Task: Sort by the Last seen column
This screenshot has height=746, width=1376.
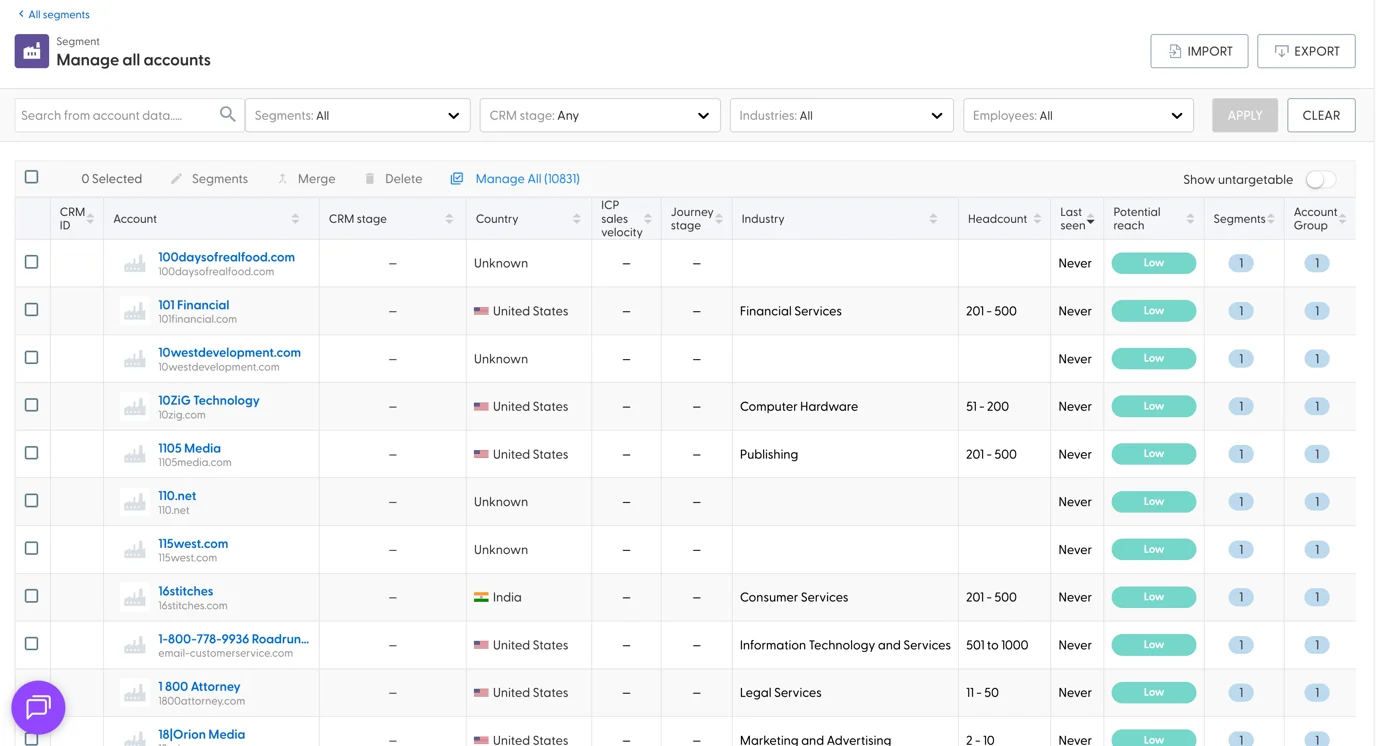Action: [1090, 219]
